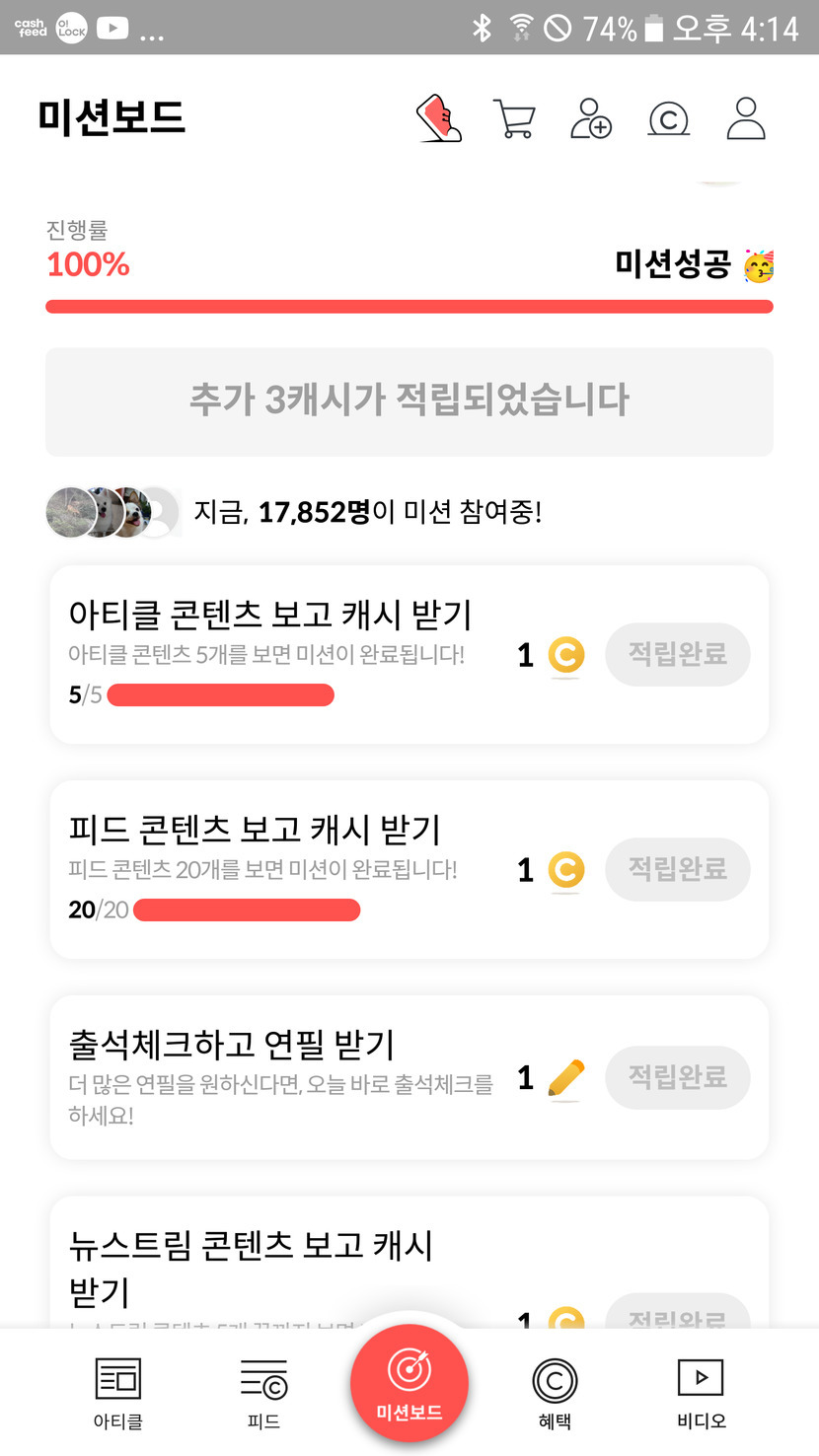Image resolution: width=819 pixels, height=1456 pixels.
Task: Click the 100% mission progress bar
Action: (x=409, y=307)
